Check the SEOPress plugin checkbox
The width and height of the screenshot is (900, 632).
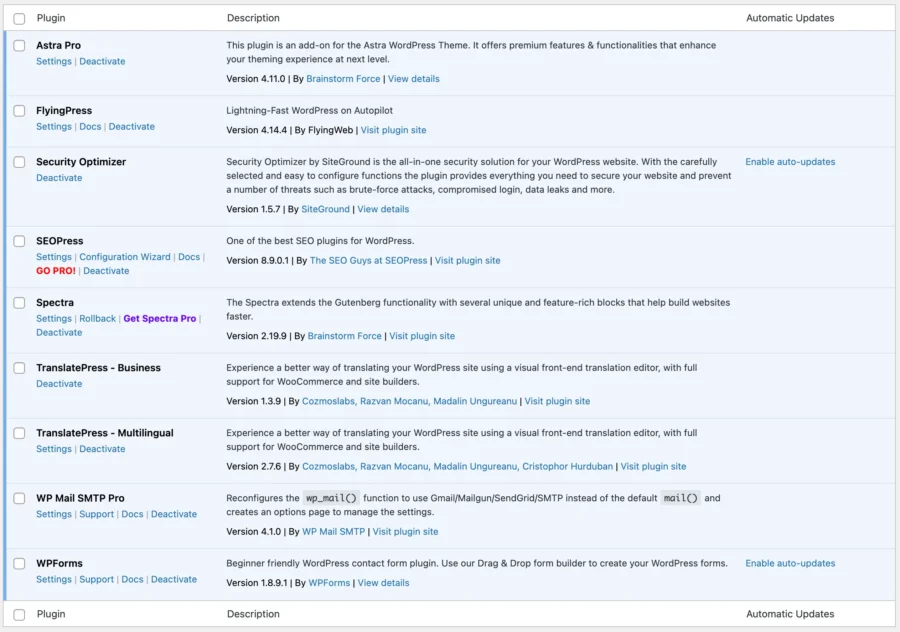(x=19, y=241)
